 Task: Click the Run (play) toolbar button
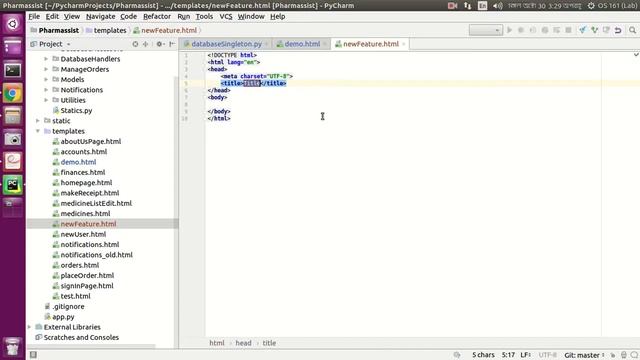[509, 30]
